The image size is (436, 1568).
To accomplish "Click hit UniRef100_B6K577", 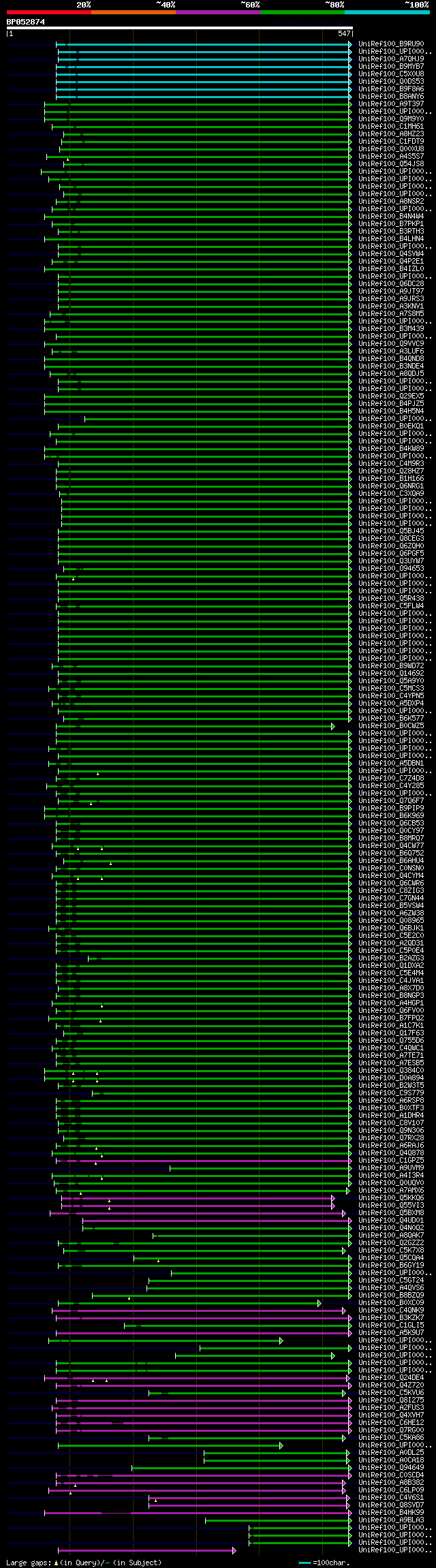I will click(x=391, y=719).
